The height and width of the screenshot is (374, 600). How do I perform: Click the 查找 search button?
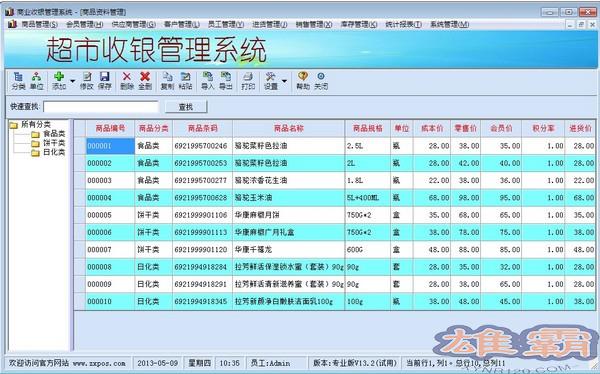point(186,107)
